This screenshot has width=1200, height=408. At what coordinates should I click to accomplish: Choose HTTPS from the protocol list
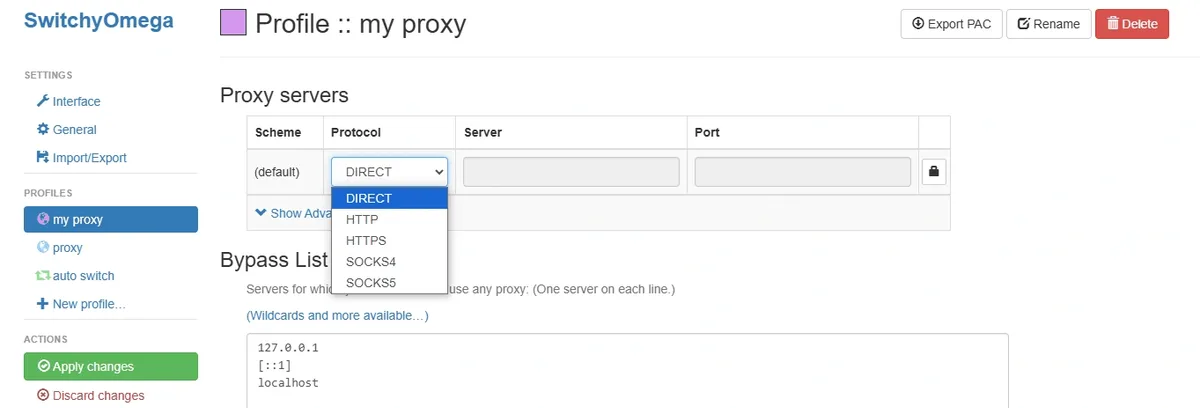click(x=389, y=240)
